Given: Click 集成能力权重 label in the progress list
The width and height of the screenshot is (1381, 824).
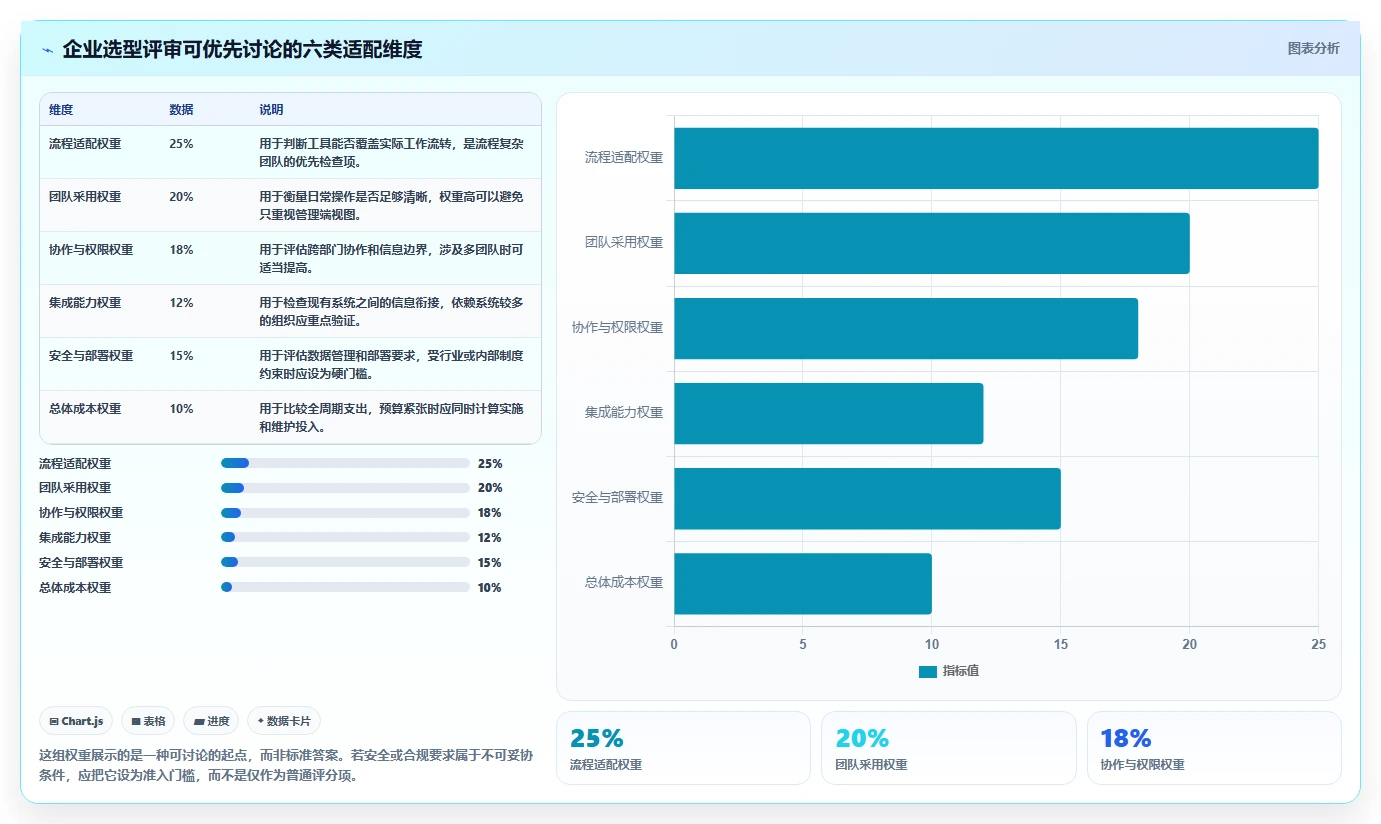Looking at the screenshot, I should coord(75,538).
